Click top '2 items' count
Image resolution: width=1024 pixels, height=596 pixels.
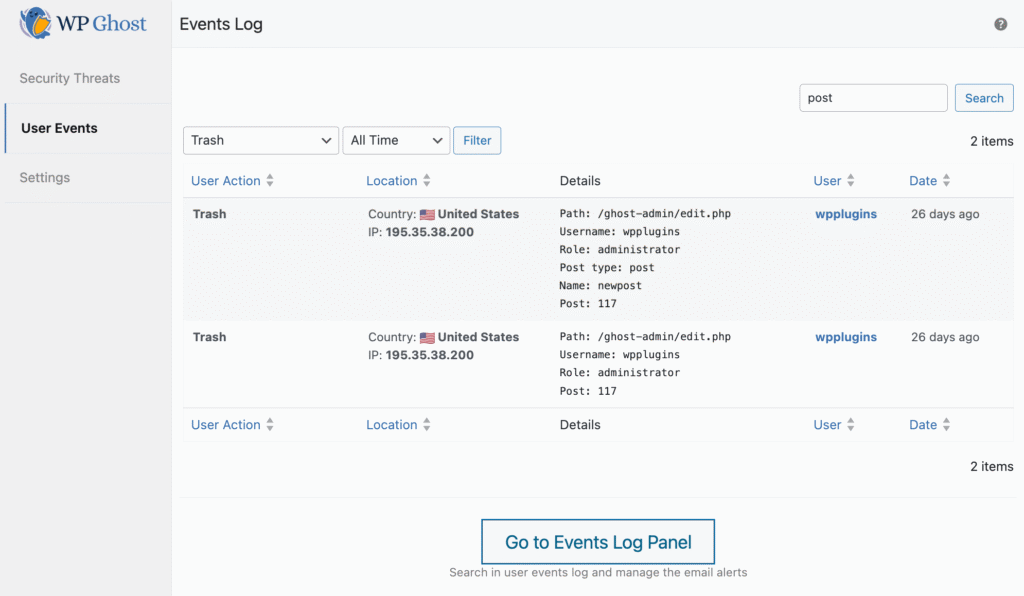coord(991,142)
